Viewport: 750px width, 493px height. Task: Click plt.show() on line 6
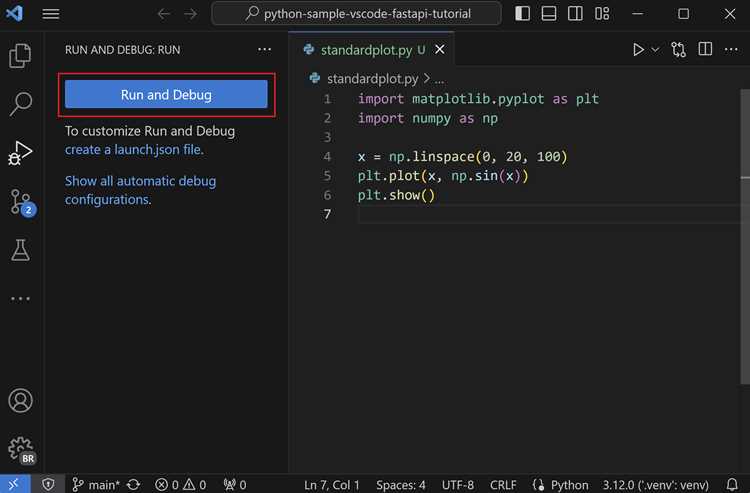[396, 195]
